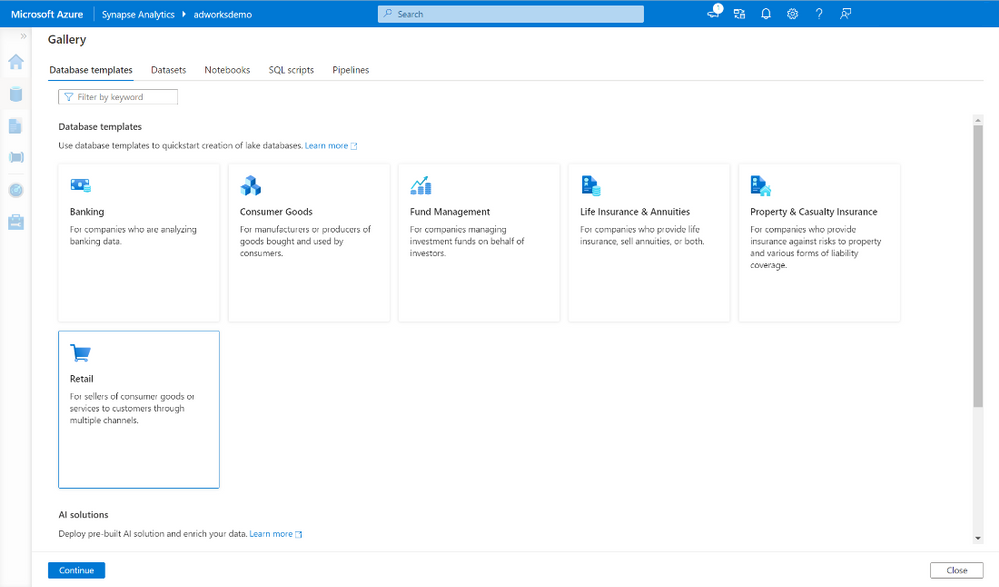Click the Close button
The height and width of the screenshot is (587, 999).
tap(956, 570)
